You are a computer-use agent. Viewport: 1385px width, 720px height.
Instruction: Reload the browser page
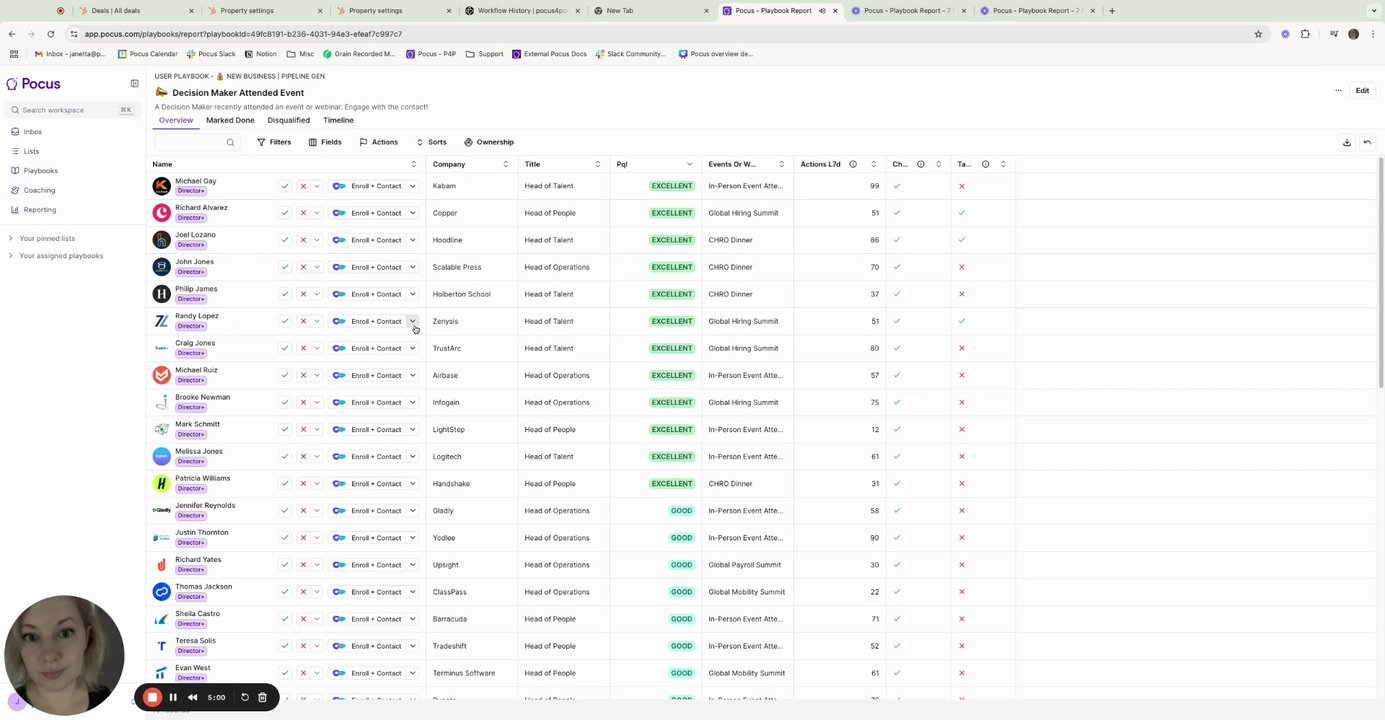coord(51,34)
